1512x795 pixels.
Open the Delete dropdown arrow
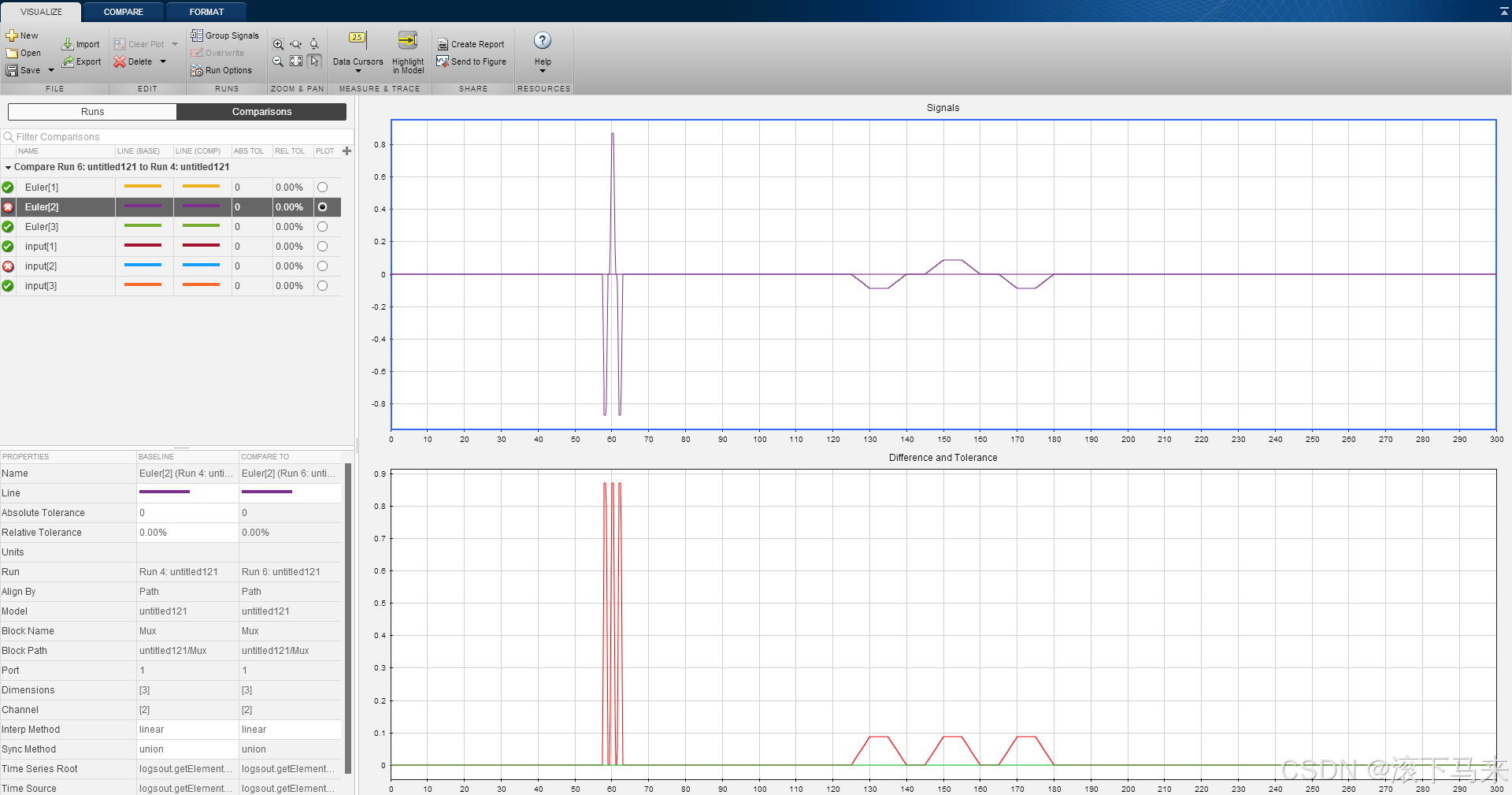[162, 61]
